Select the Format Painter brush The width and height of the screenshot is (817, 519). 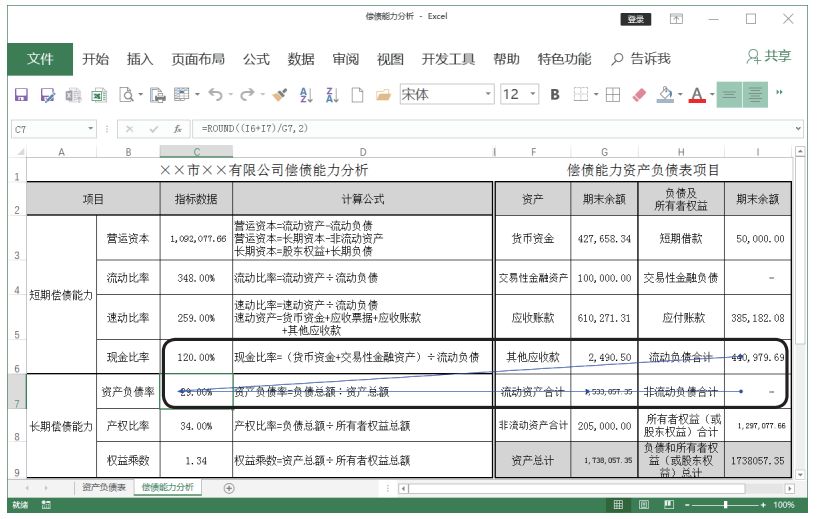(x=280, y=95)
